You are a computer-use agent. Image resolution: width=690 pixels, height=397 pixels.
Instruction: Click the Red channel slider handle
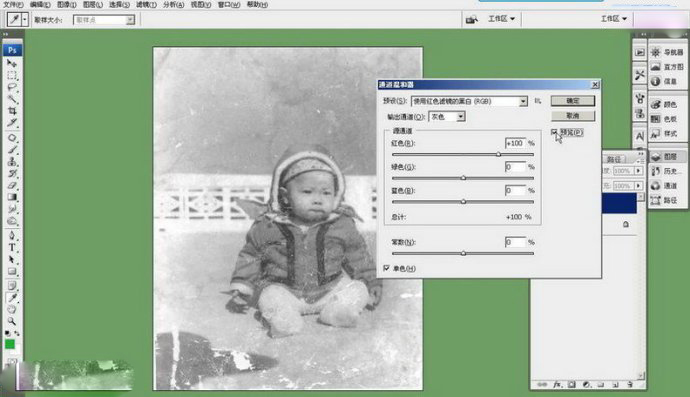click(x=499, y=154)
